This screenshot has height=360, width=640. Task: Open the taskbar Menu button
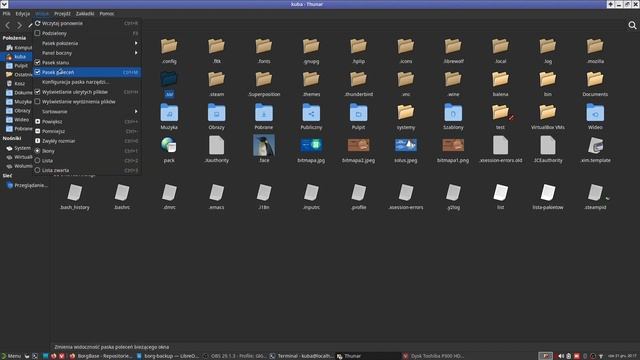point(11,356)
